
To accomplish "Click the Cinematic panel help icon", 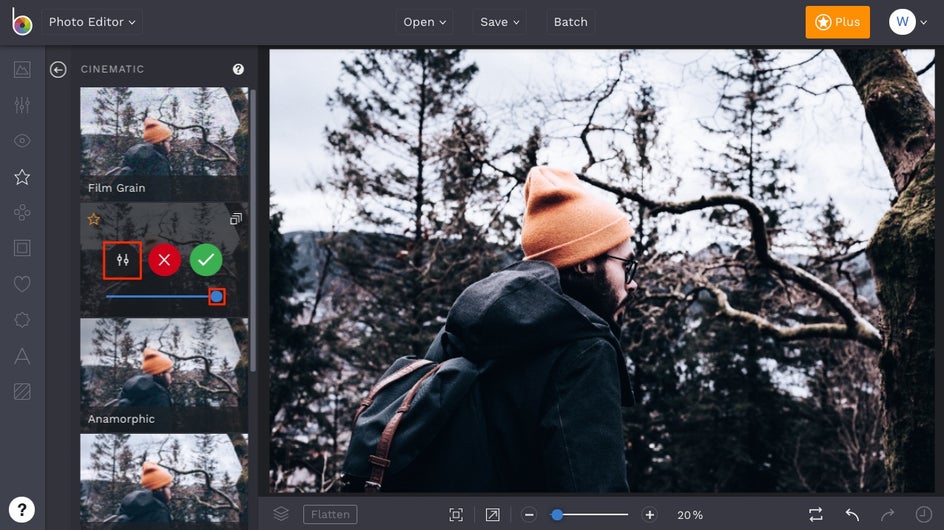I will [x=238, y=69].
